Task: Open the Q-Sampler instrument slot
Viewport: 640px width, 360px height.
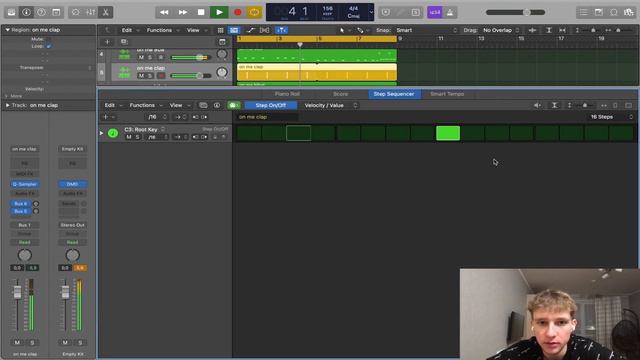Action: pyautogui.click(x=24, y=184)
